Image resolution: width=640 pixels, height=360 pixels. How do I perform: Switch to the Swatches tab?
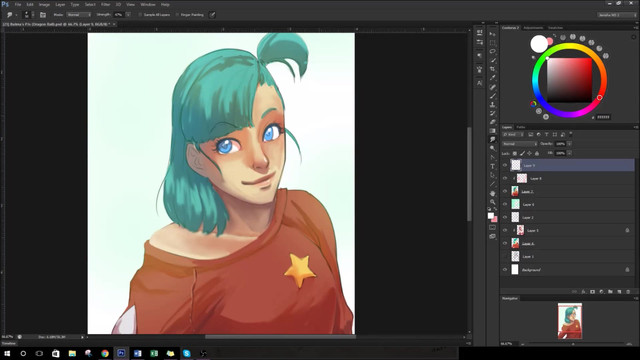click(x=555, y=28)
